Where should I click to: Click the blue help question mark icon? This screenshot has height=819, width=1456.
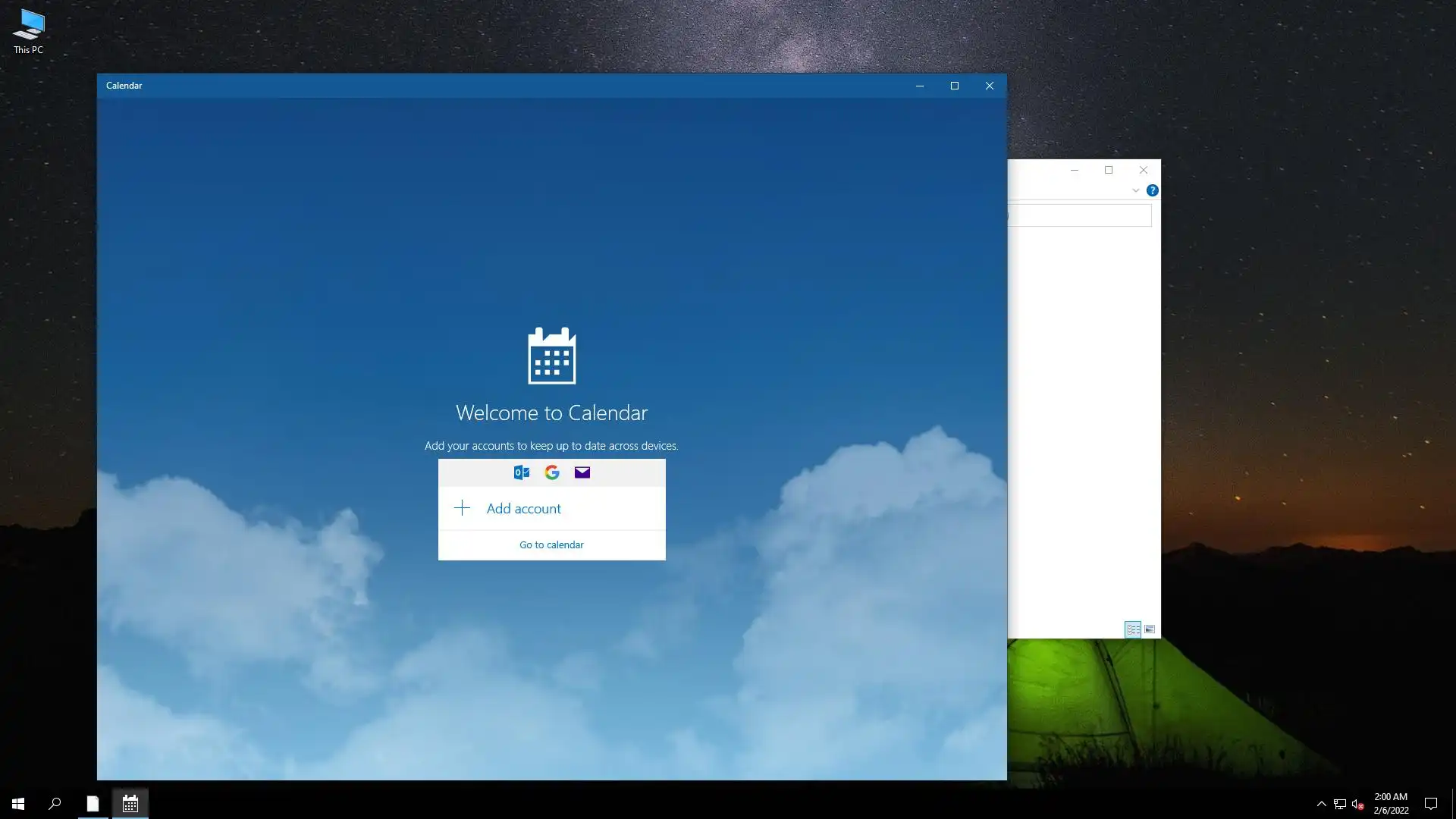pos(1152,190)
